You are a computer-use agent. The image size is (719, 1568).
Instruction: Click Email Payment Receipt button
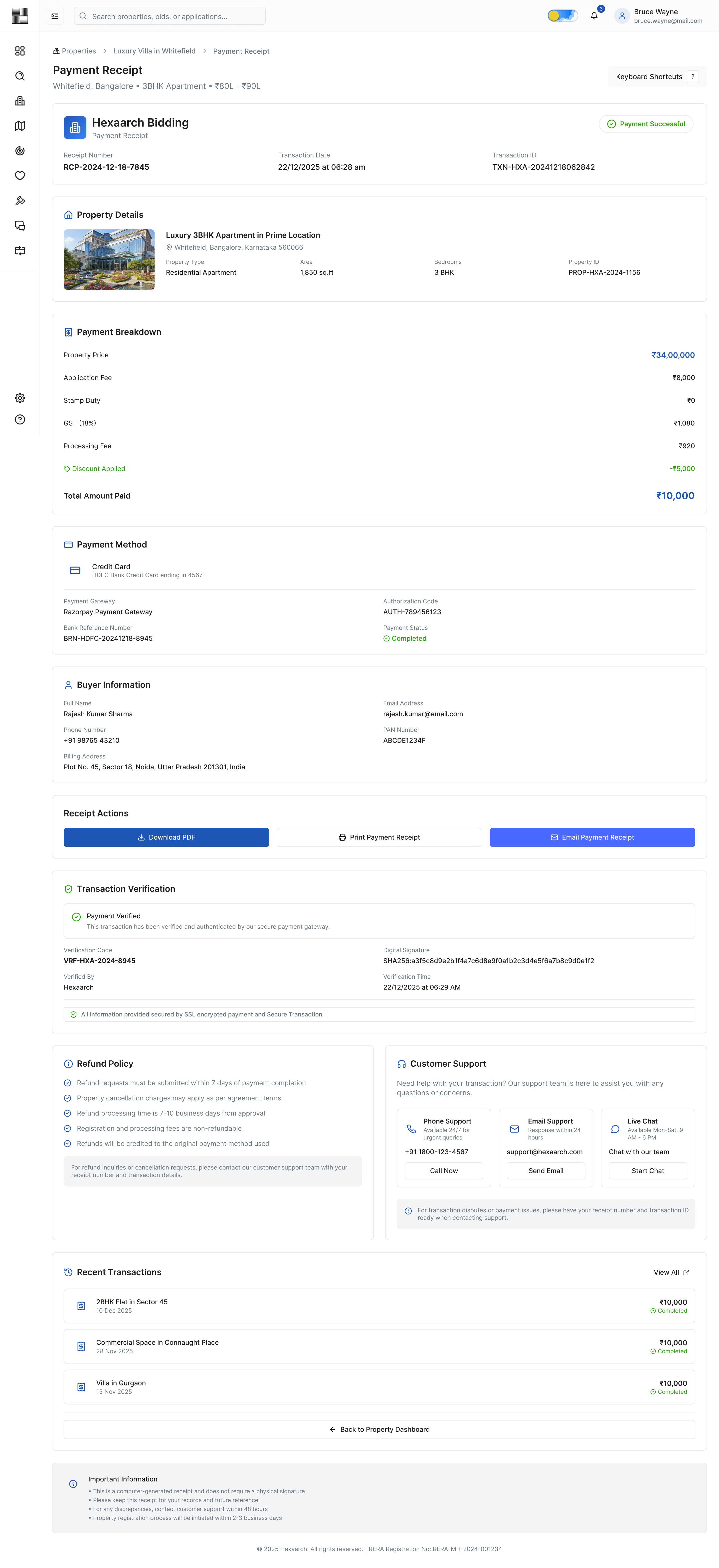click(x=592, y=838)
